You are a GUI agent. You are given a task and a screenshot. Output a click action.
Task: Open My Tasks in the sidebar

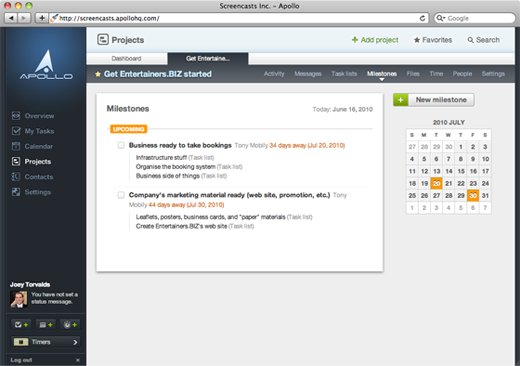(33, 131)
